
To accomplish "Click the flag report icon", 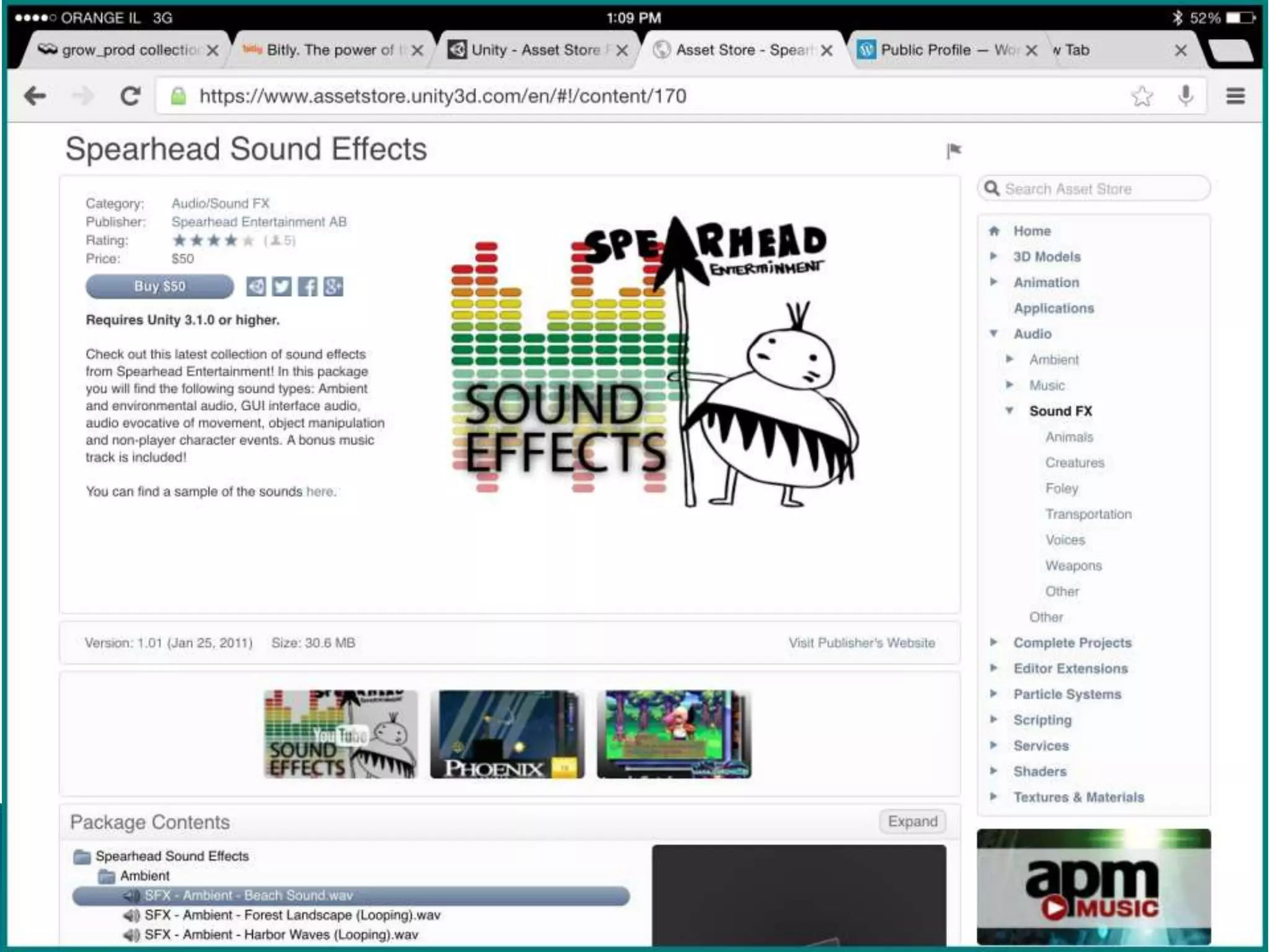I will tap(954, 151).
